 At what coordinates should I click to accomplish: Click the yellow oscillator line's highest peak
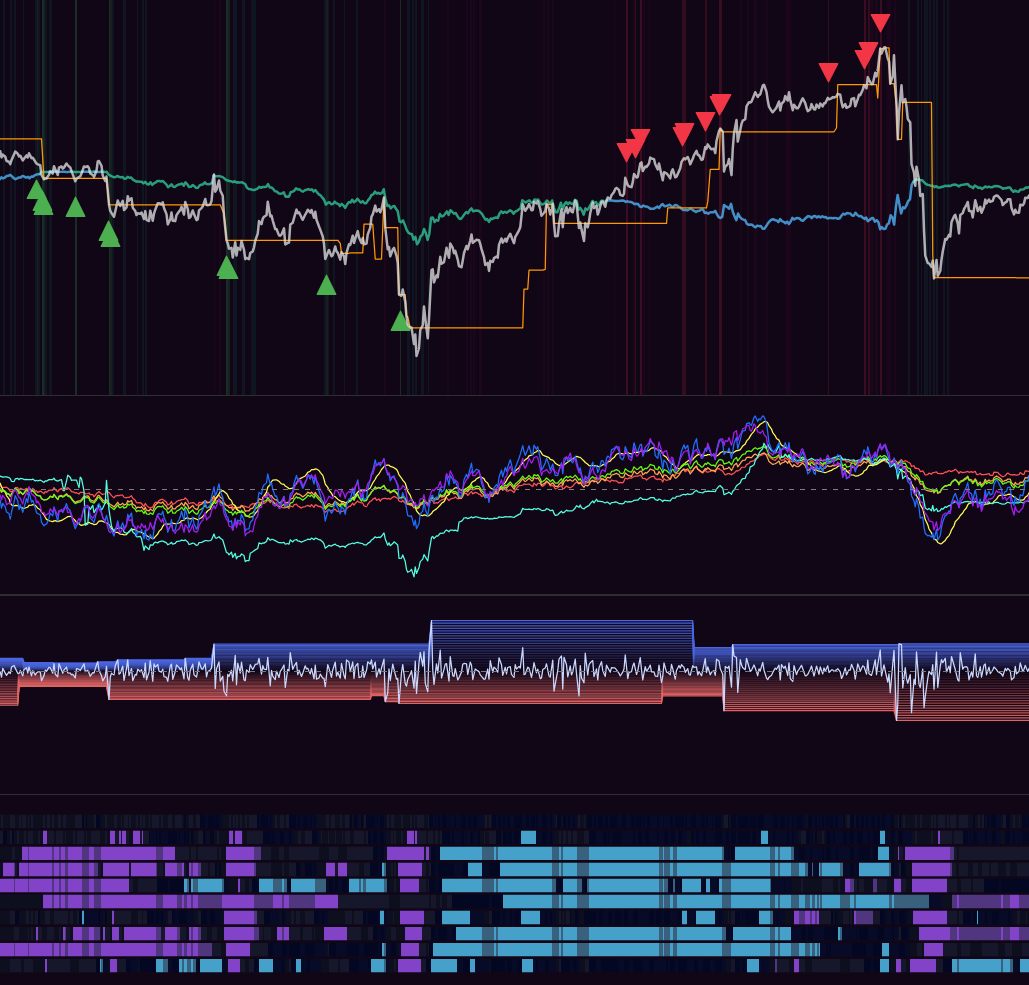[763, 422]
